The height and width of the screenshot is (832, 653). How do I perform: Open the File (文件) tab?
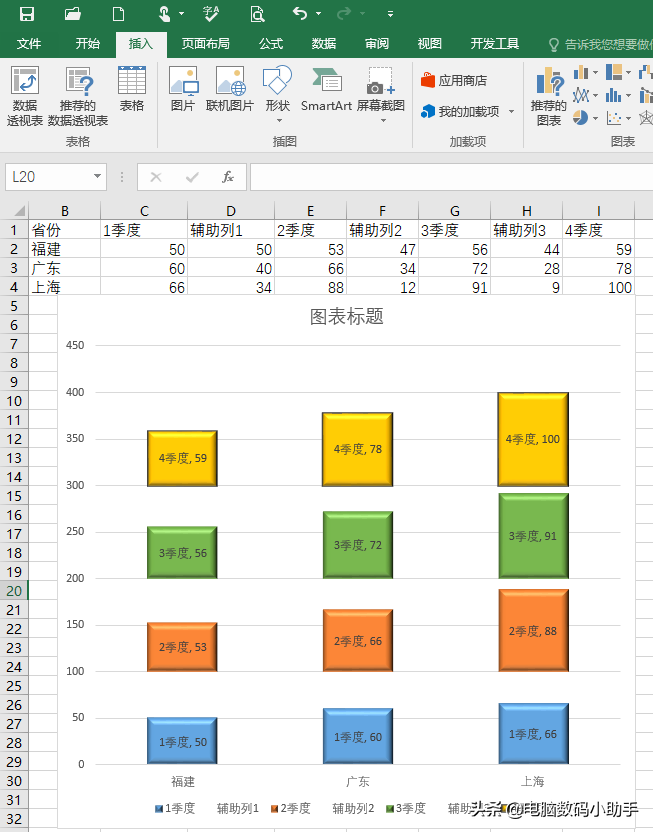pos(29,44)
